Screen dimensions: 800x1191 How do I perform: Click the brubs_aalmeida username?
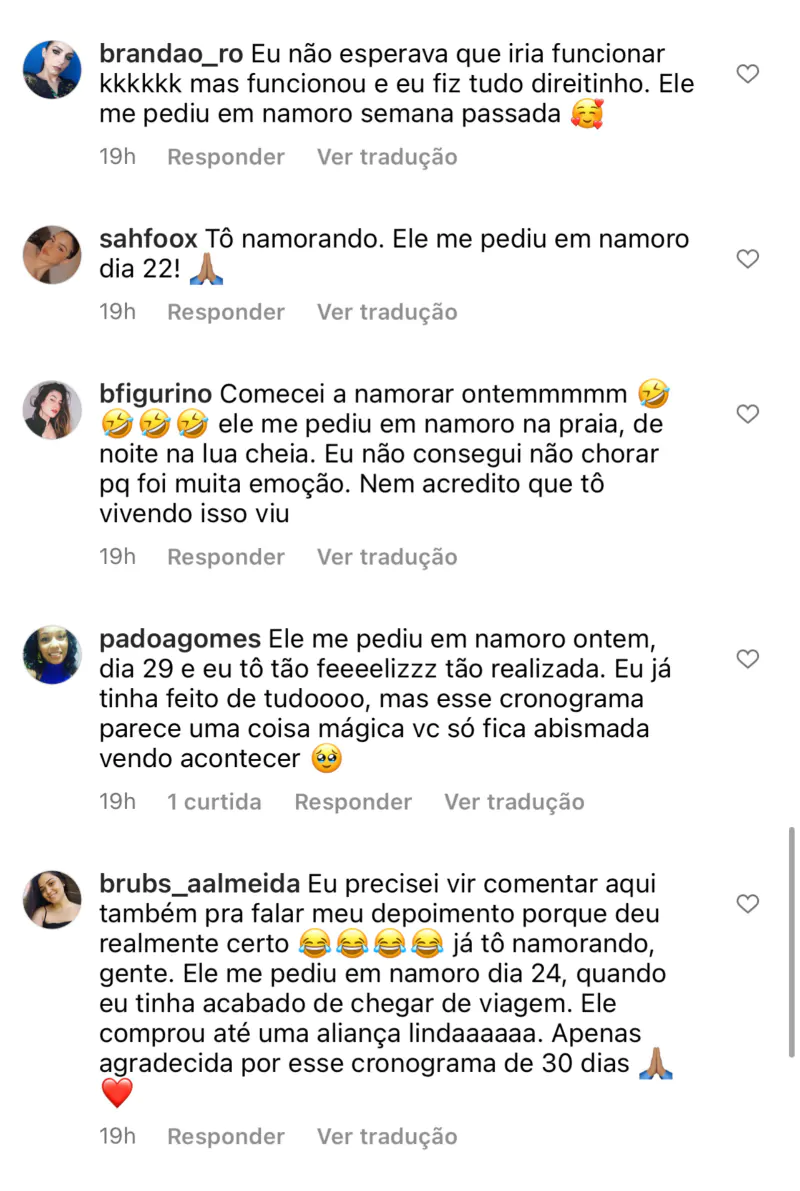point(200,884)
